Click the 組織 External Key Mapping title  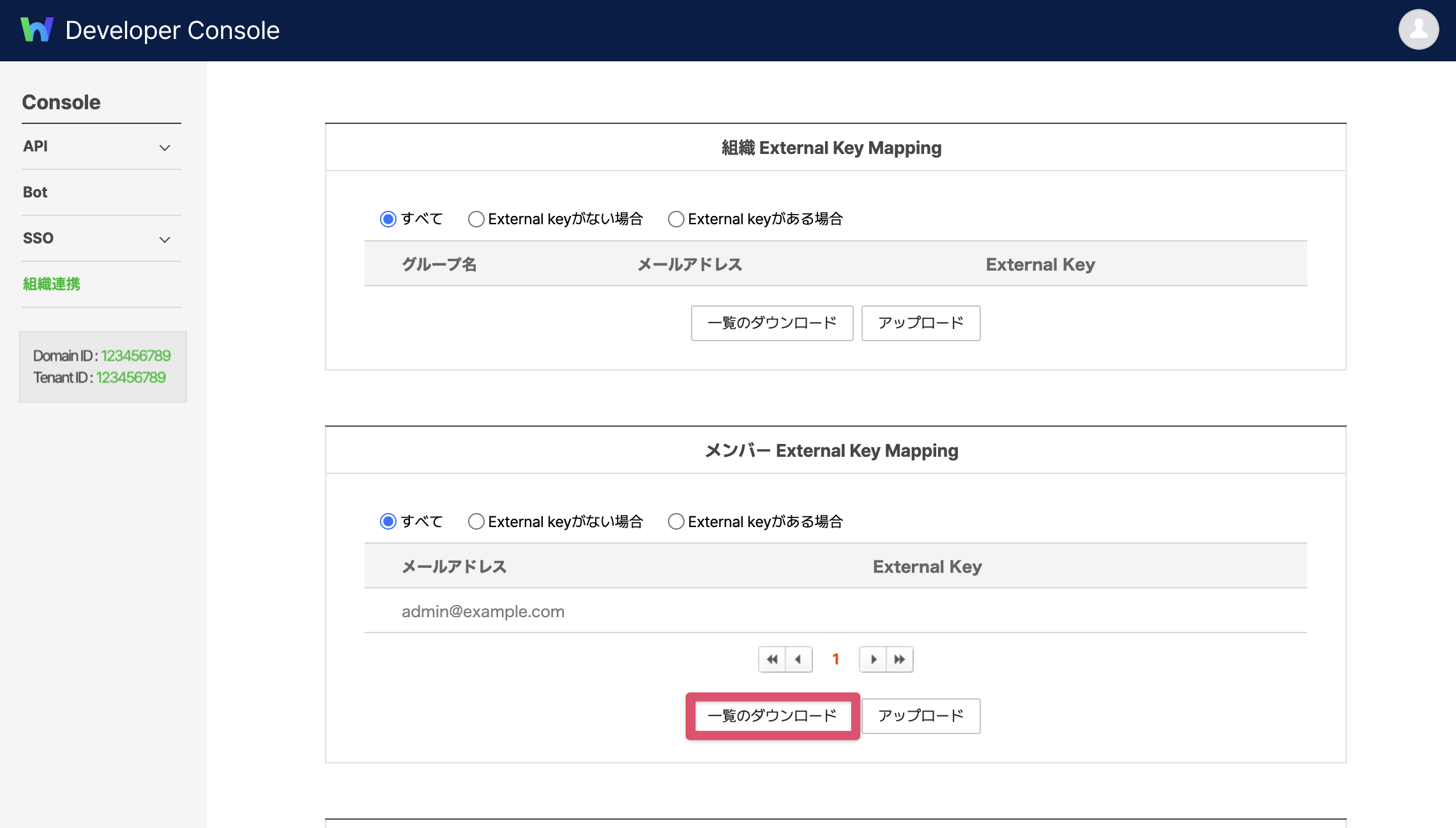pyautogui.click(x=831, y=148)
